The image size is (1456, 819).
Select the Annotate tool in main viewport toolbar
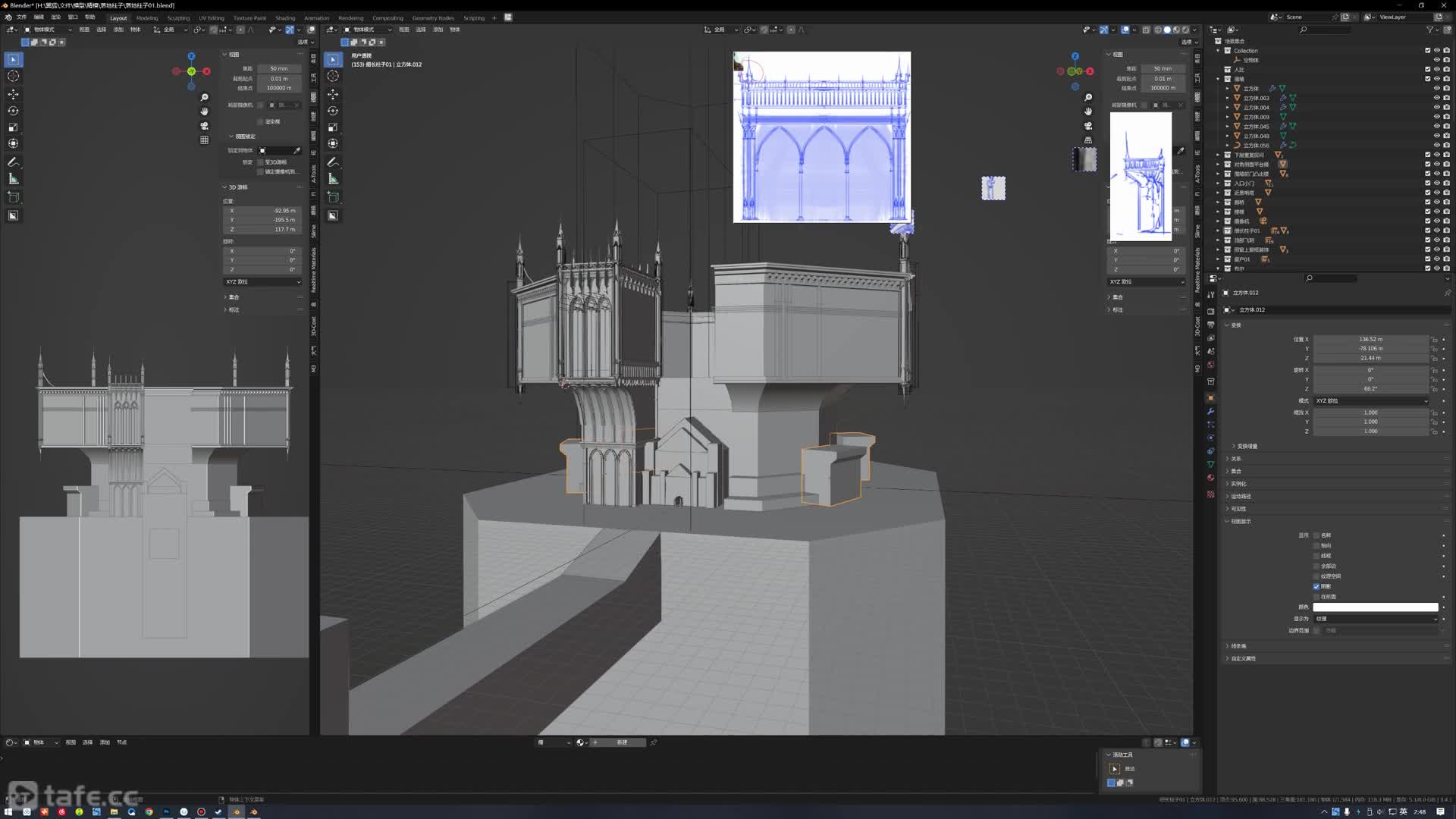point(333,162)
